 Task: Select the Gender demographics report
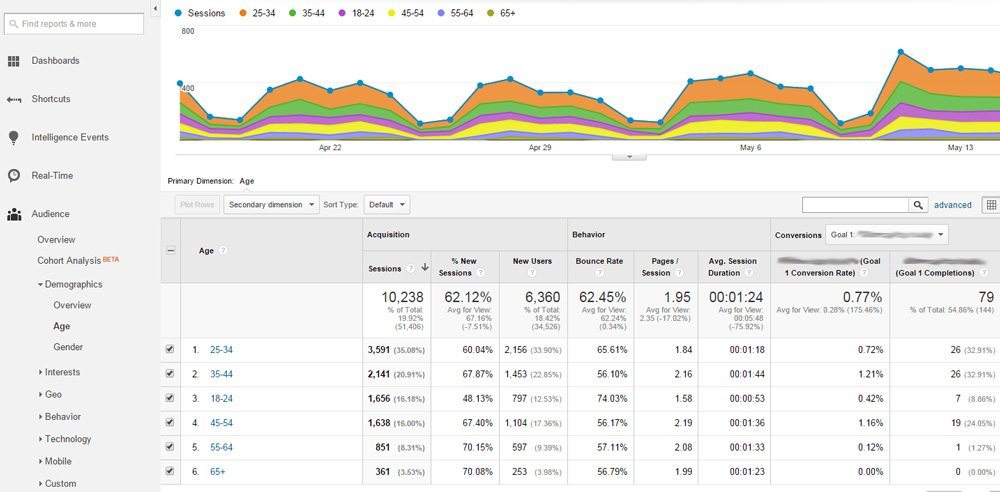[x=68, y=347]
